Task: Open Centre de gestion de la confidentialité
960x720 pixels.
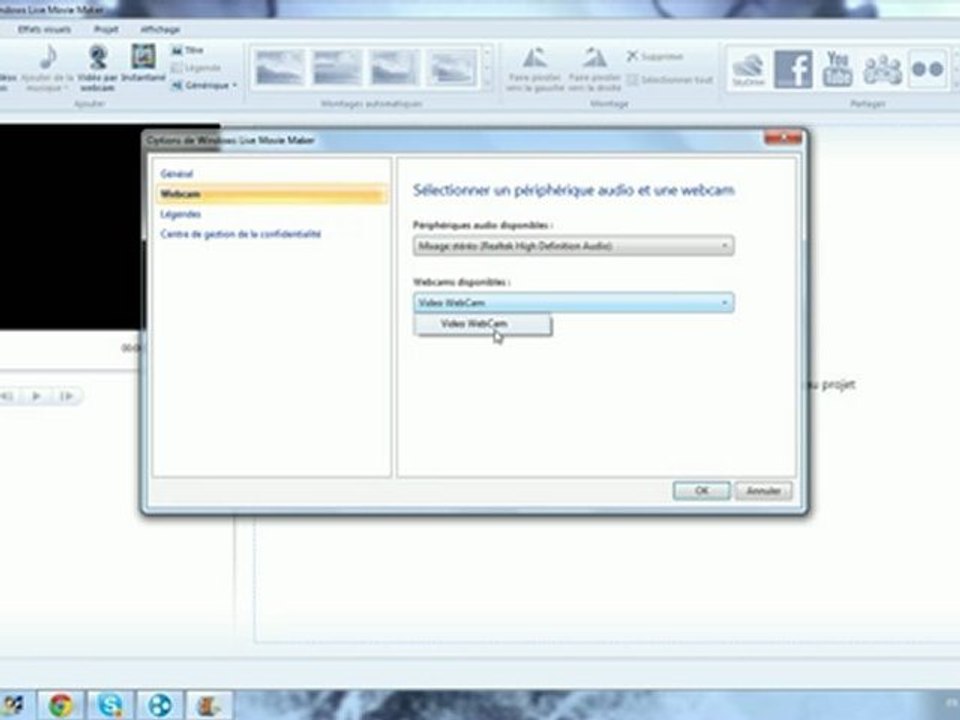Action: point(241,234)
